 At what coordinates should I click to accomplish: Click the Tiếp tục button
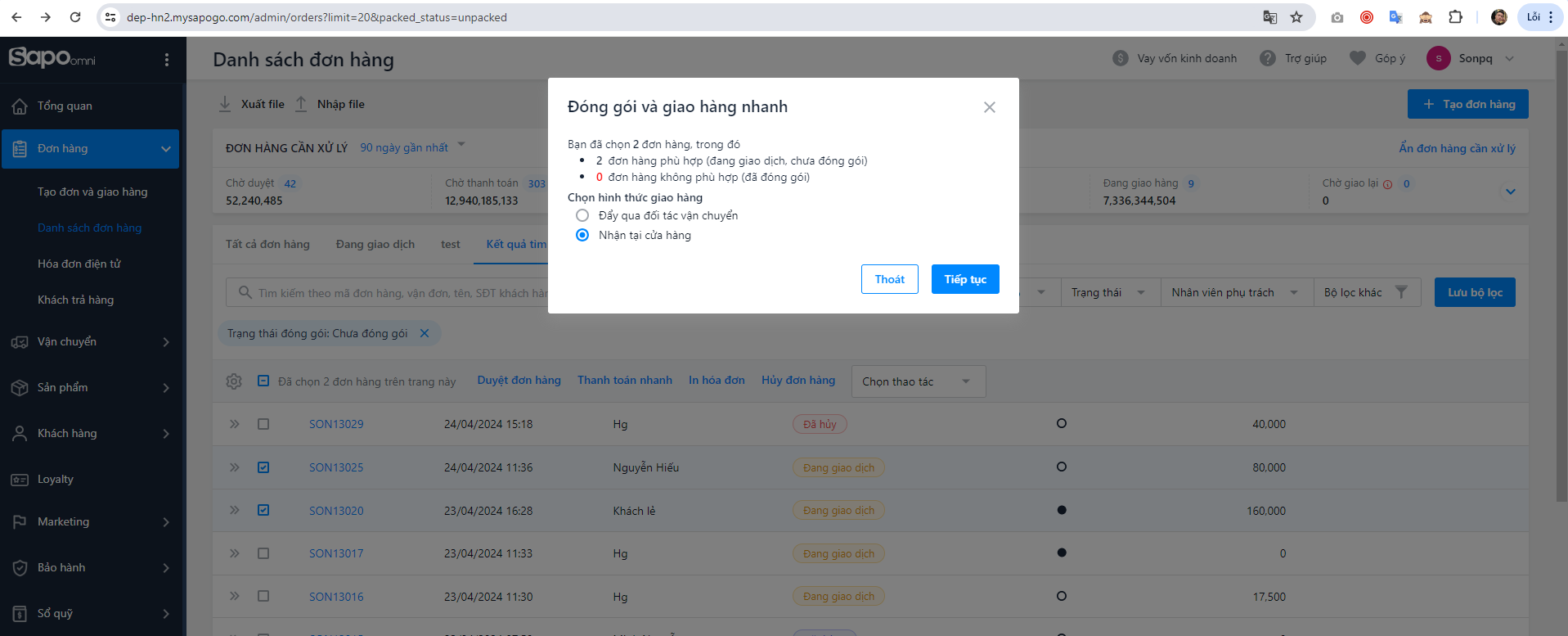[x=965, y=279]
